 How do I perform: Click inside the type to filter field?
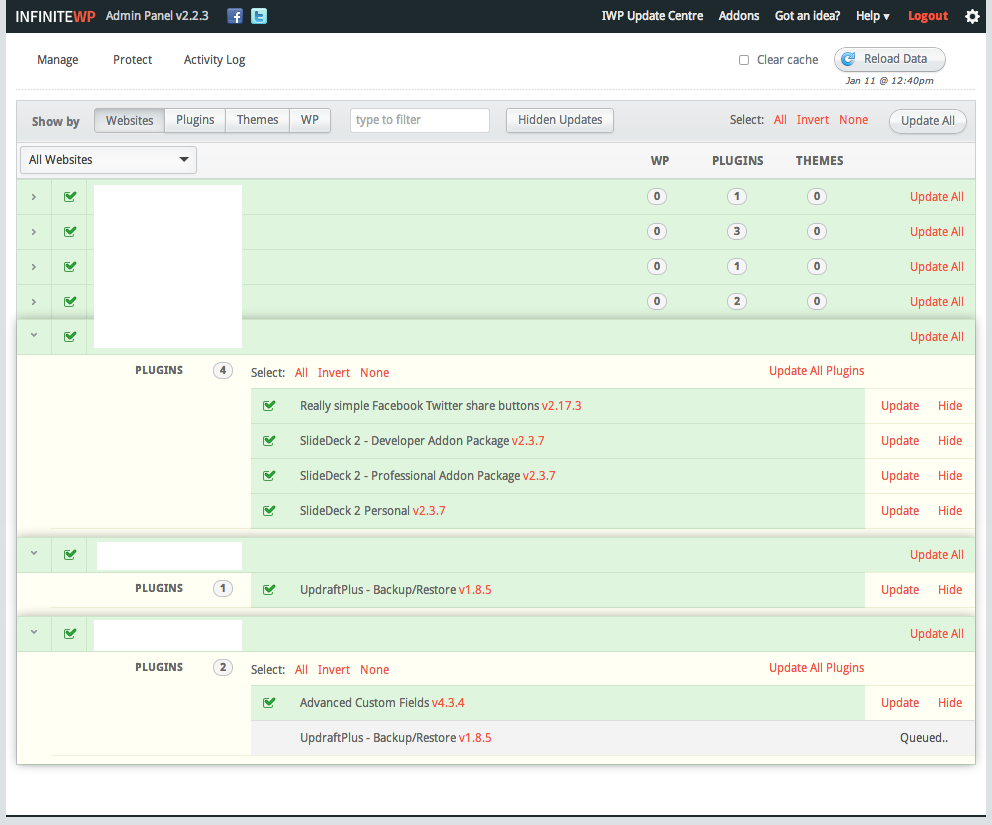click(x=419, y=119)
